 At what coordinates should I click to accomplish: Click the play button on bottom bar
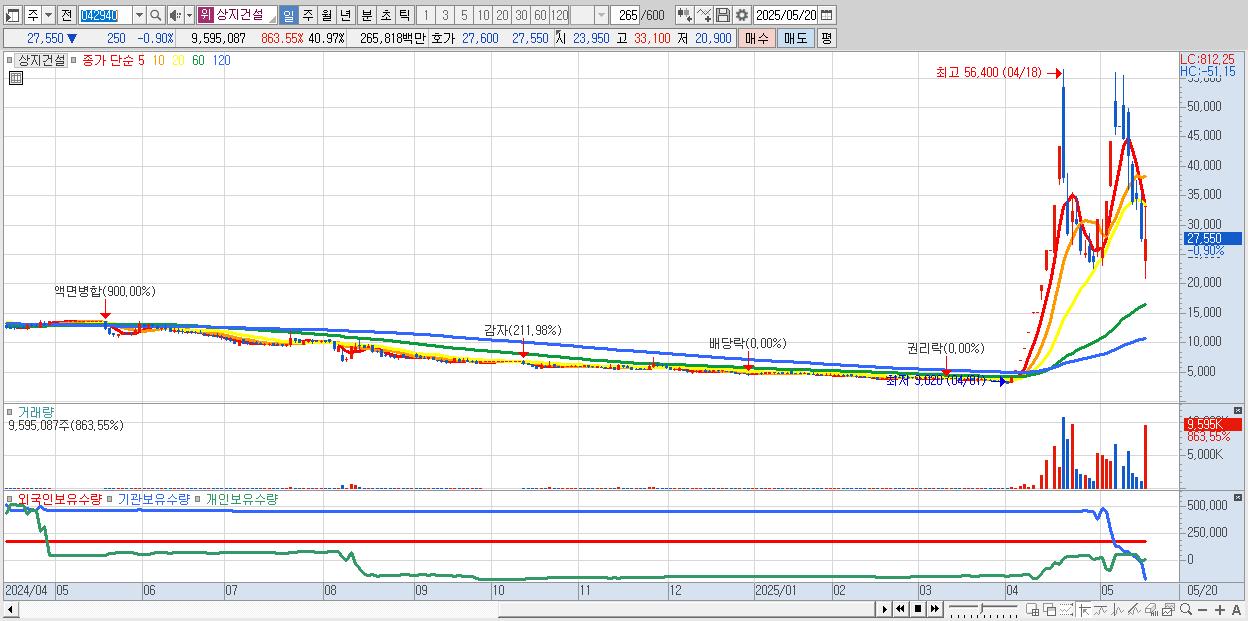point(884,609)
